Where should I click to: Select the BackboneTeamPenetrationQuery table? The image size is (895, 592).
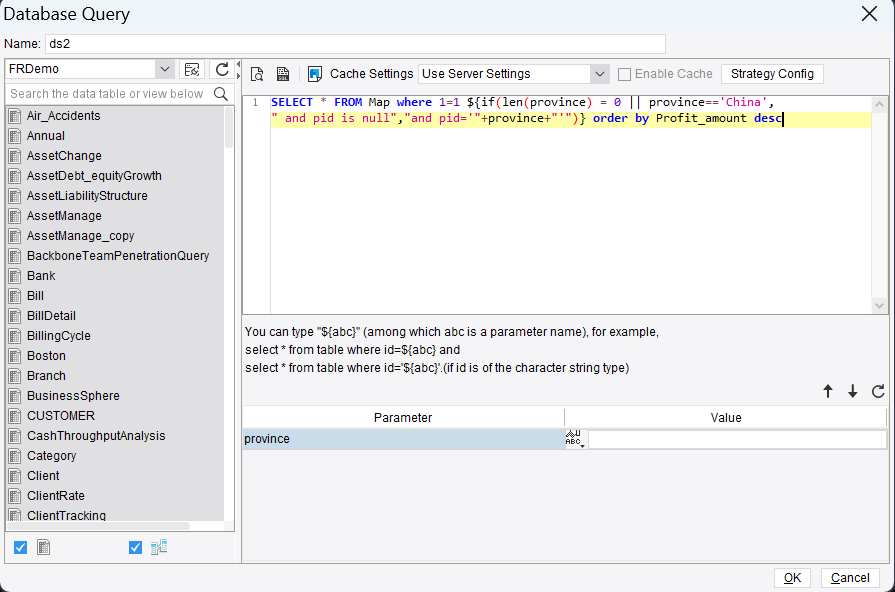point(118,256)
